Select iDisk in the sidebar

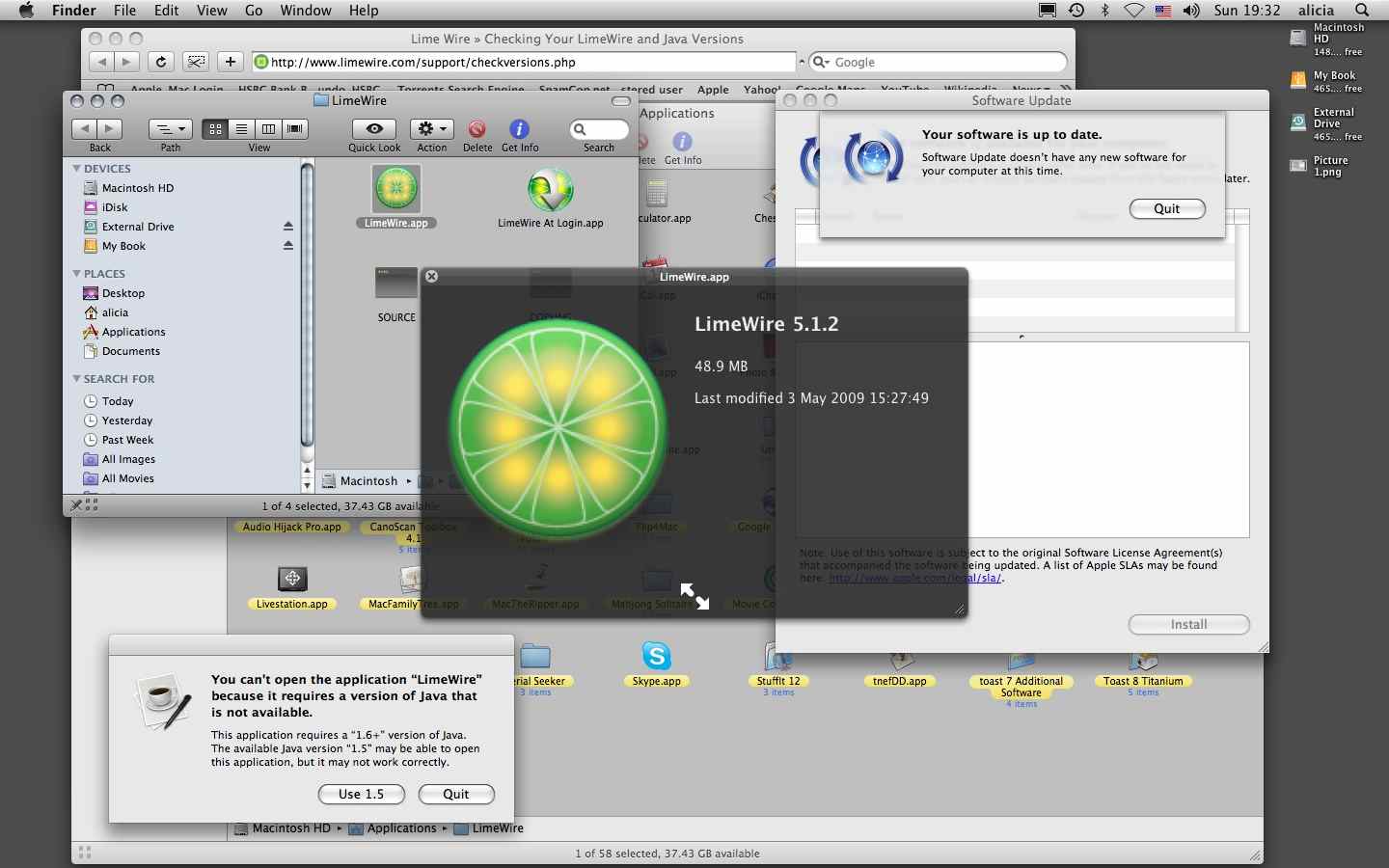point(114,207)
